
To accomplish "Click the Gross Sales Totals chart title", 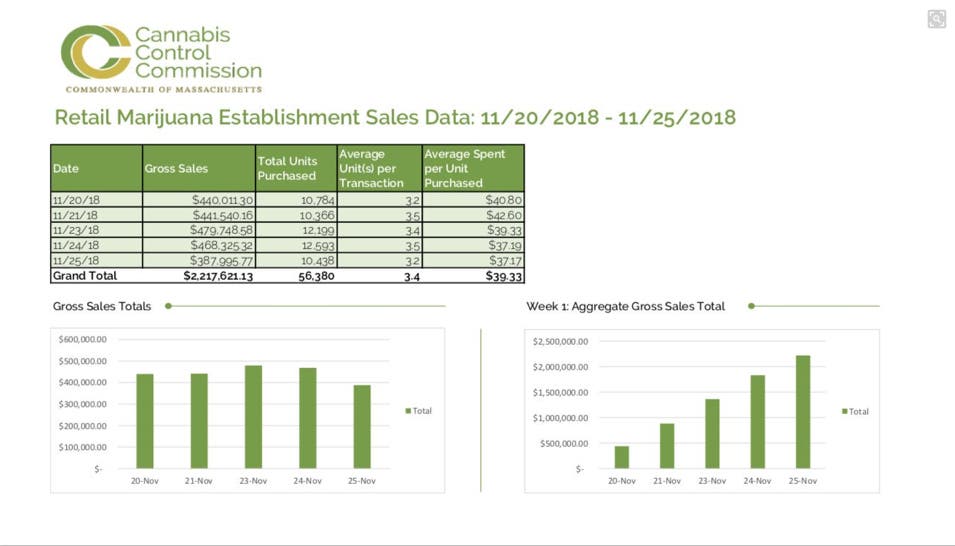I will (102, 306).
